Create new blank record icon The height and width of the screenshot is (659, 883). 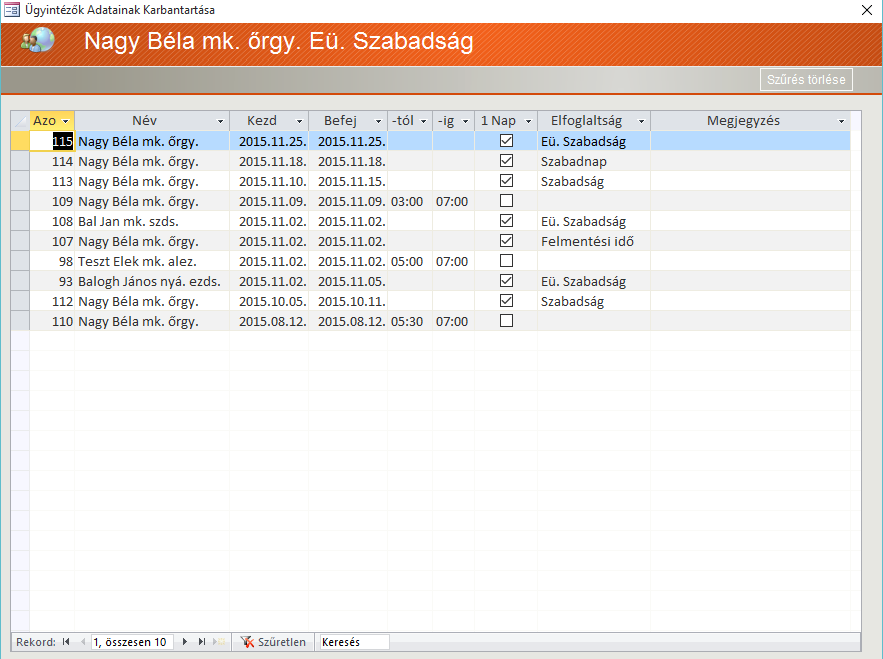tap(219, 642)
